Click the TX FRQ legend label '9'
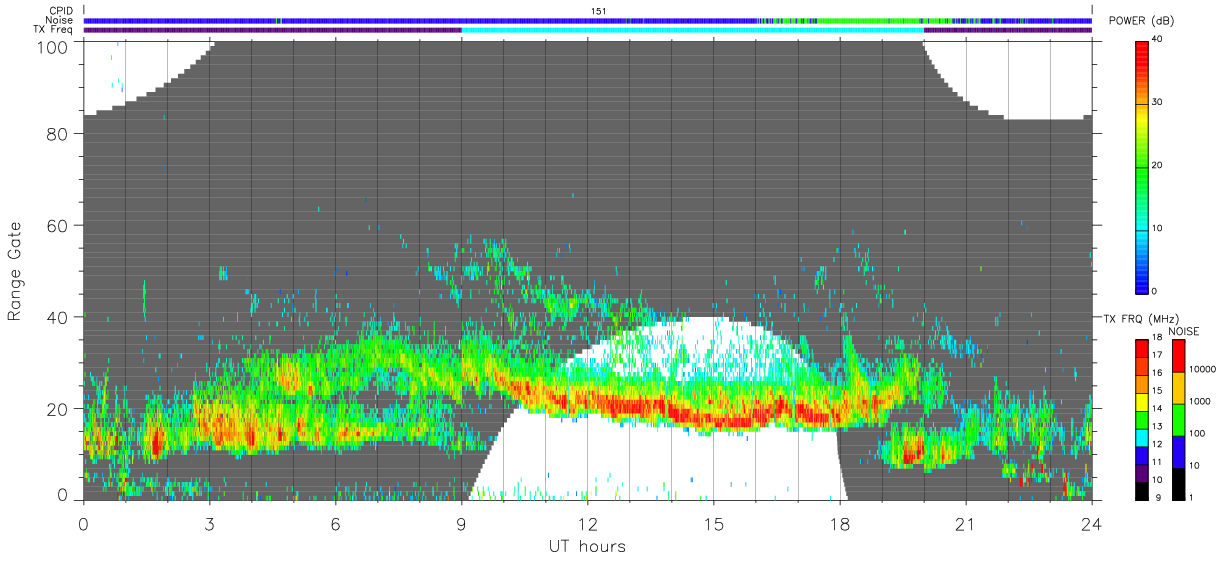 1156,498
